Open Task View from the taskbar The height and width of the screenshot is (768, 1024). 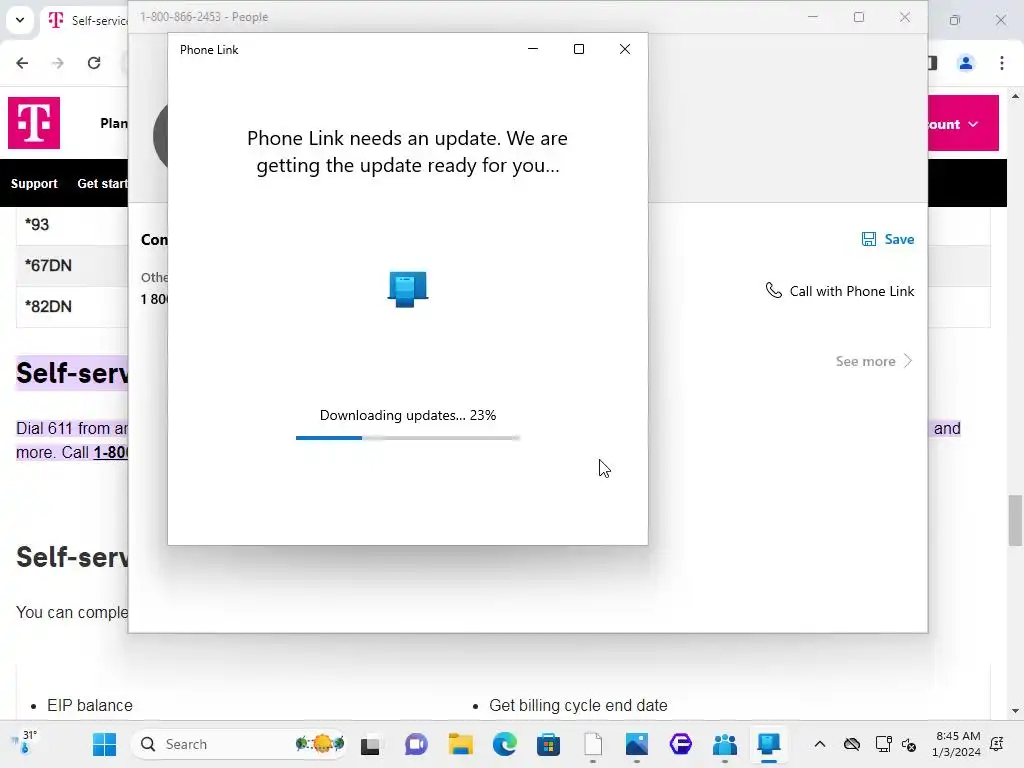(370, 744)
